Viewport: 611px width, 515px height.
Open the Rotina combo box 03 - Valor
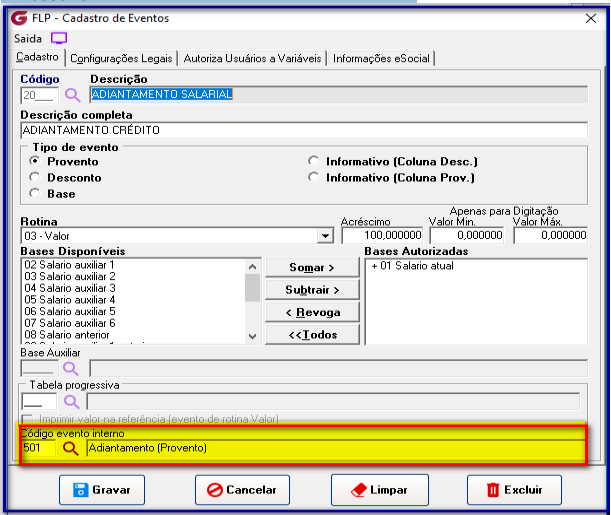[x=177, y=236]
